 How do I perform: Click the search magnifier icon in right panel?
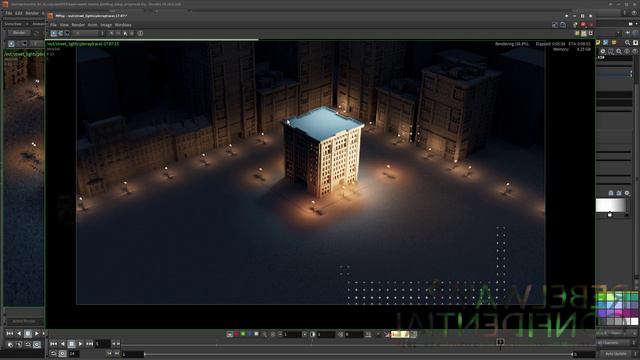coord(627,42)
